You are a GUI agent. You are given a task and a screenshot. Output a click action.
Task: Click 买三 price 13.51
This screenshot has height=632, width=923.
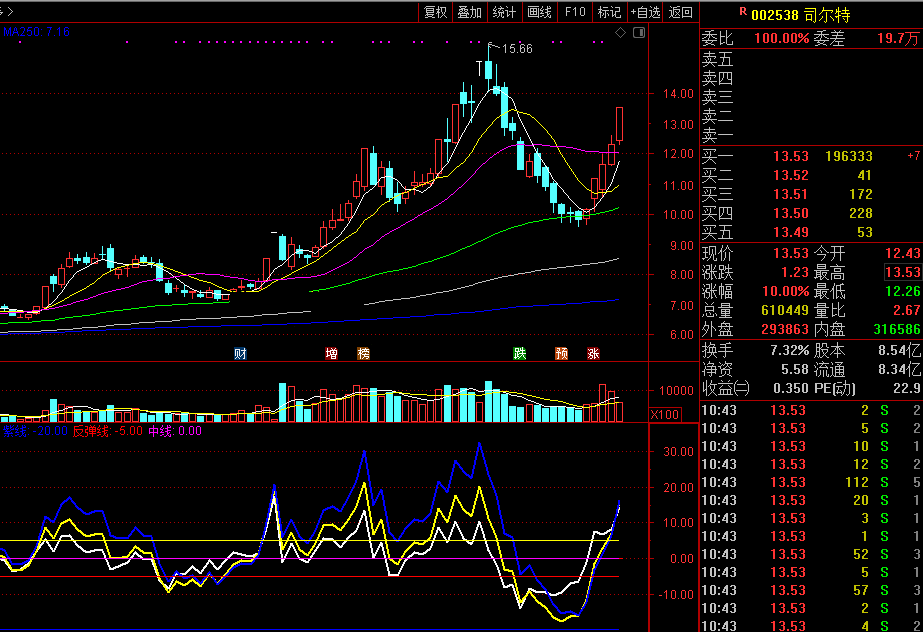coord(791,194)
